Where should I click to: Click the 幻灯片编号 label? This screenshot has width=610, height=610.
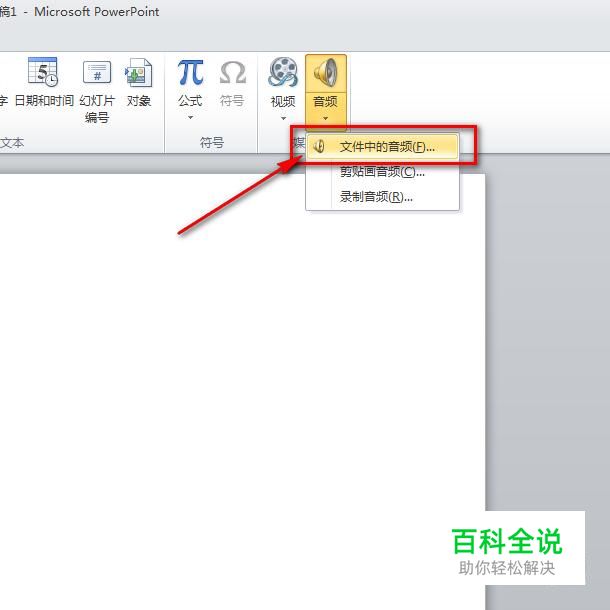point(97,109)
